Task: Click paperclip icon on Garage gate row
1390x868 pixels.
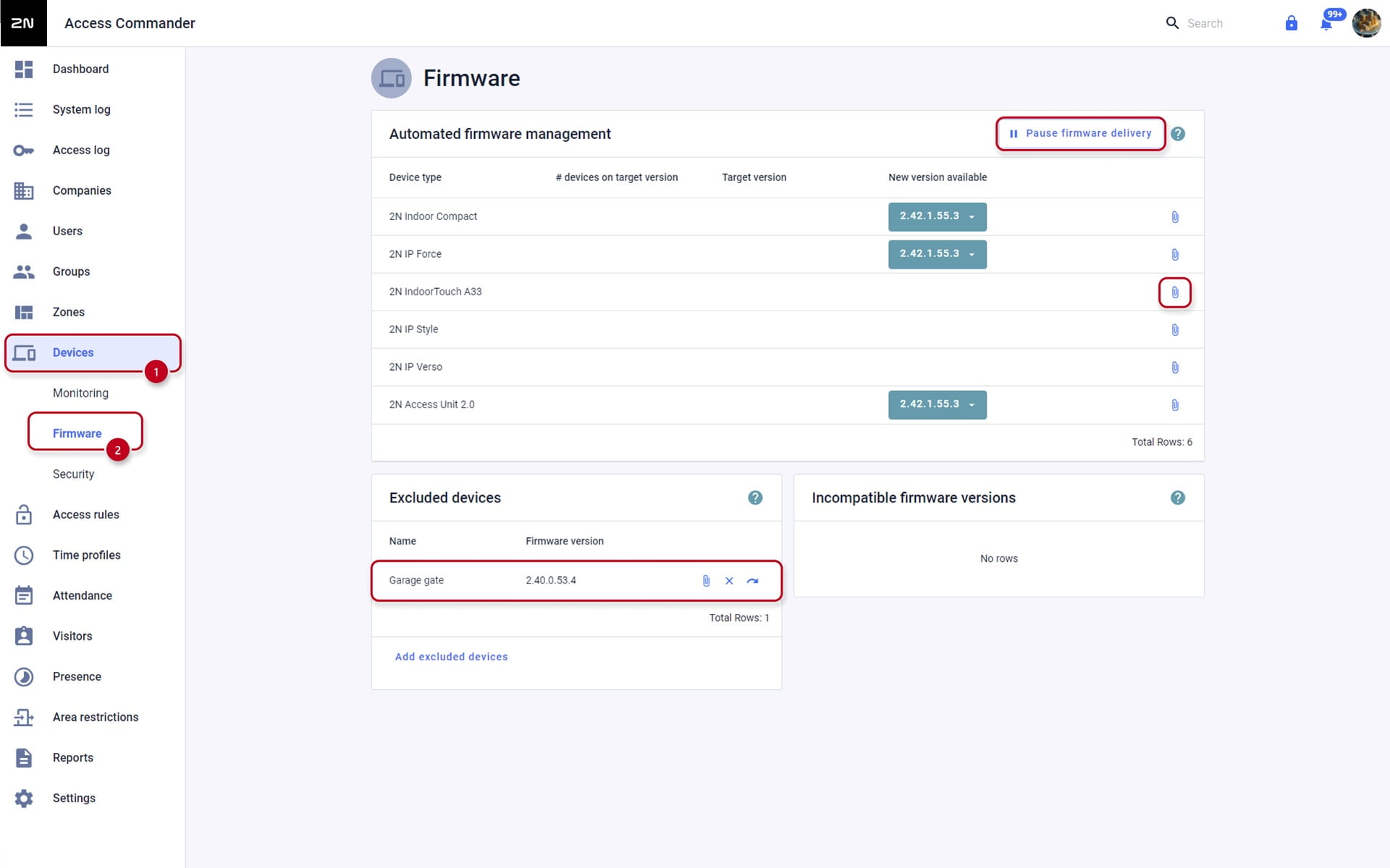Action: (x=706, y=581)
